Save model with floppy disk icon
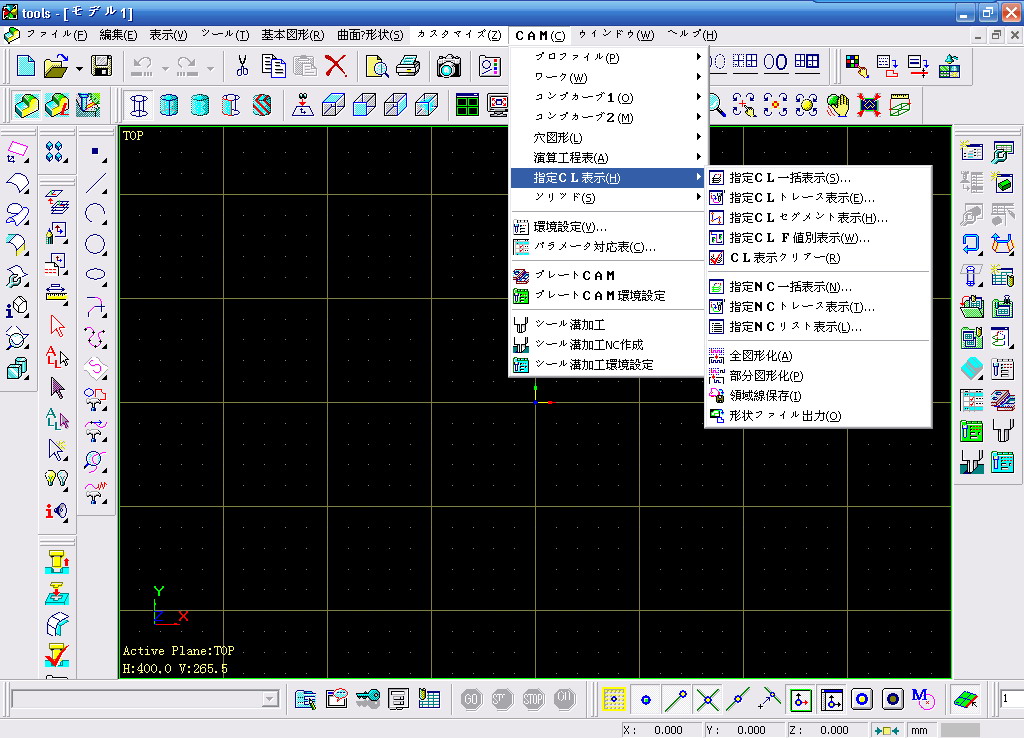The height and width of the screenshot is (738, 1024). [101, 66]
